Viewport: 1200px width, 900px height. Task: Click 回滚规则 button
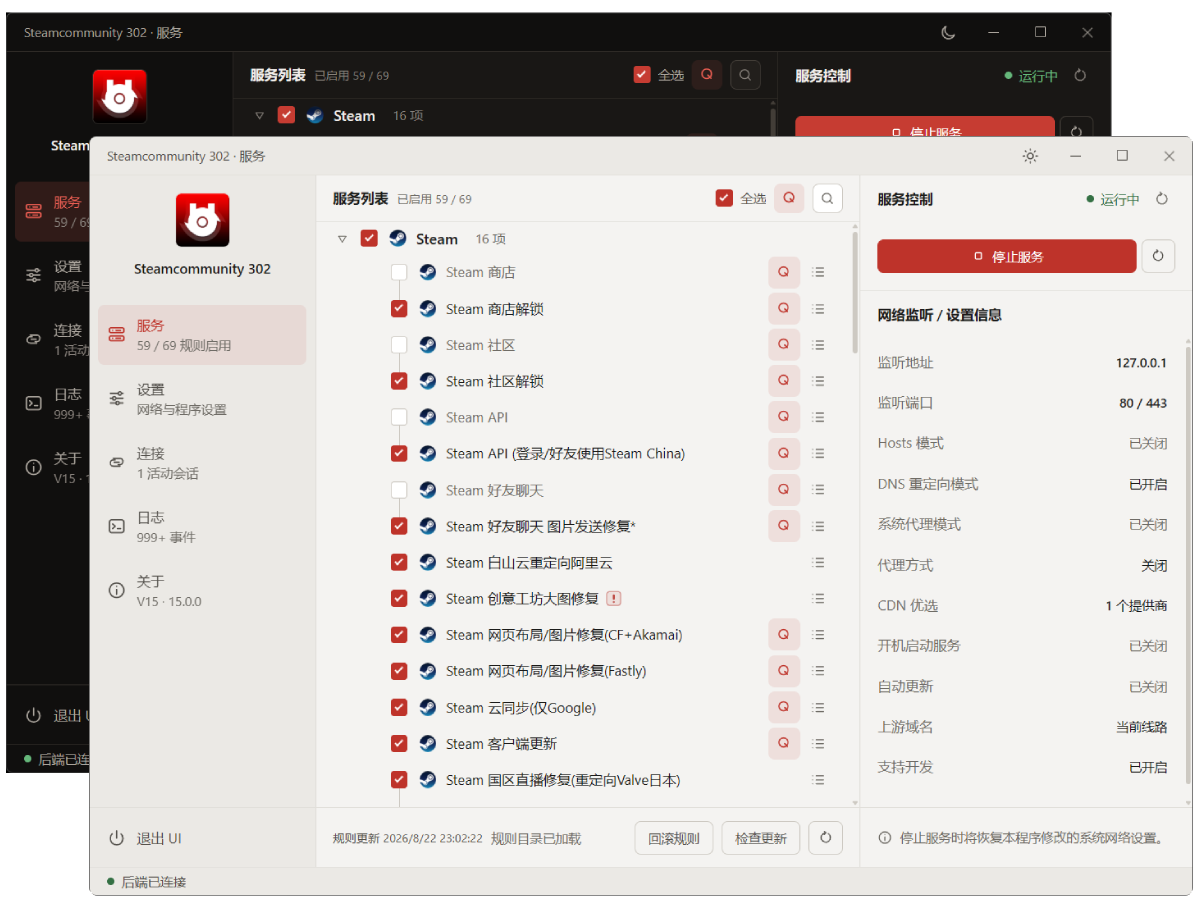[x=674, y=838]
